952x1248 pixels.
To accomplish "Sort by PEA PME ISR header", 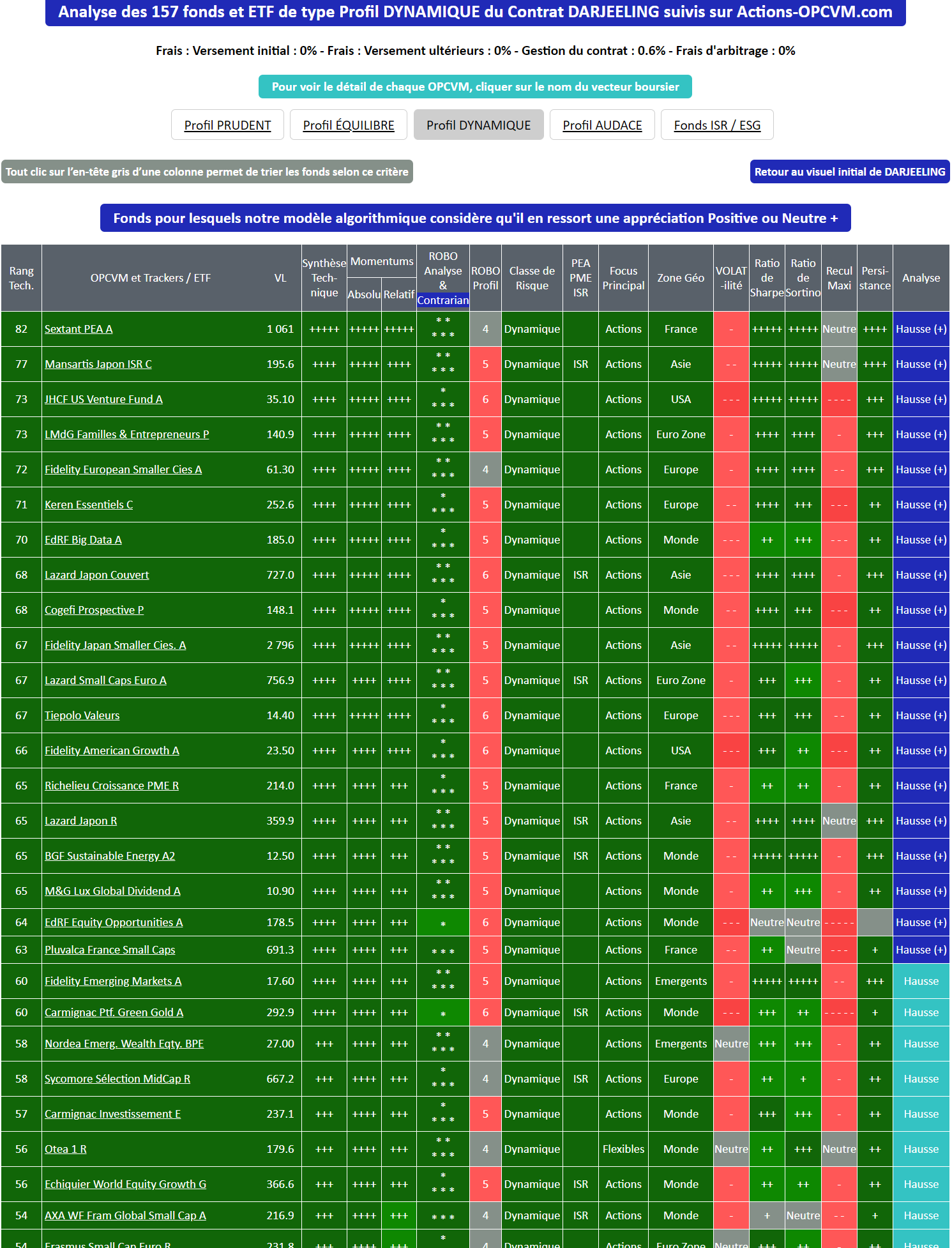I will coord(580,278).
